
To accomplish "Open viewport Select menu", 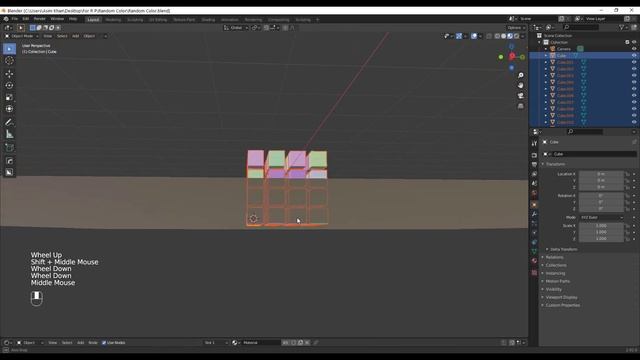I will [62, 36].
